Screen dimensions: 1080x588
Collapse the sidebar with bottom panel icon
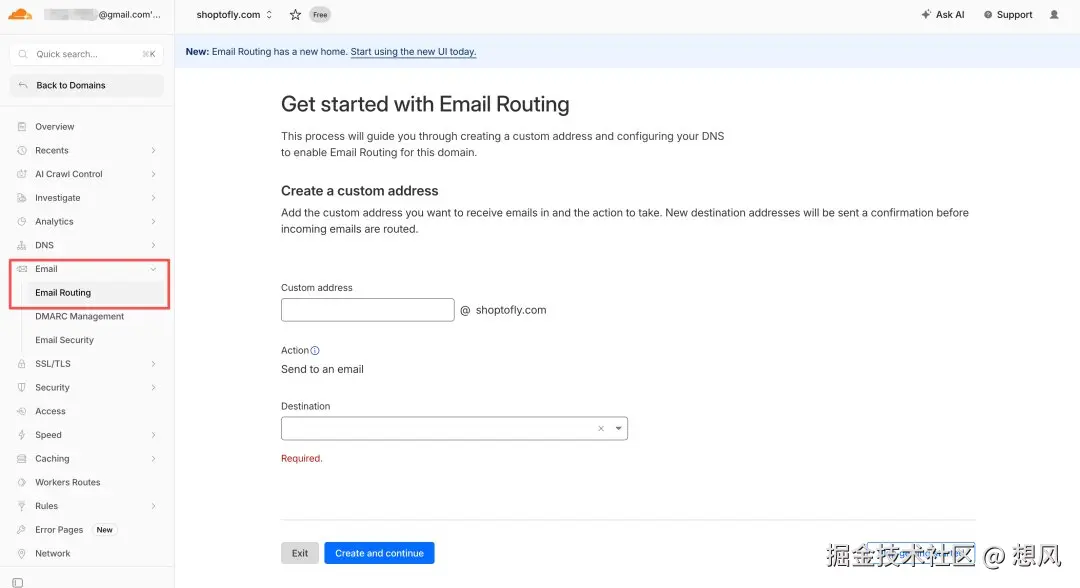tap(18, 583)
